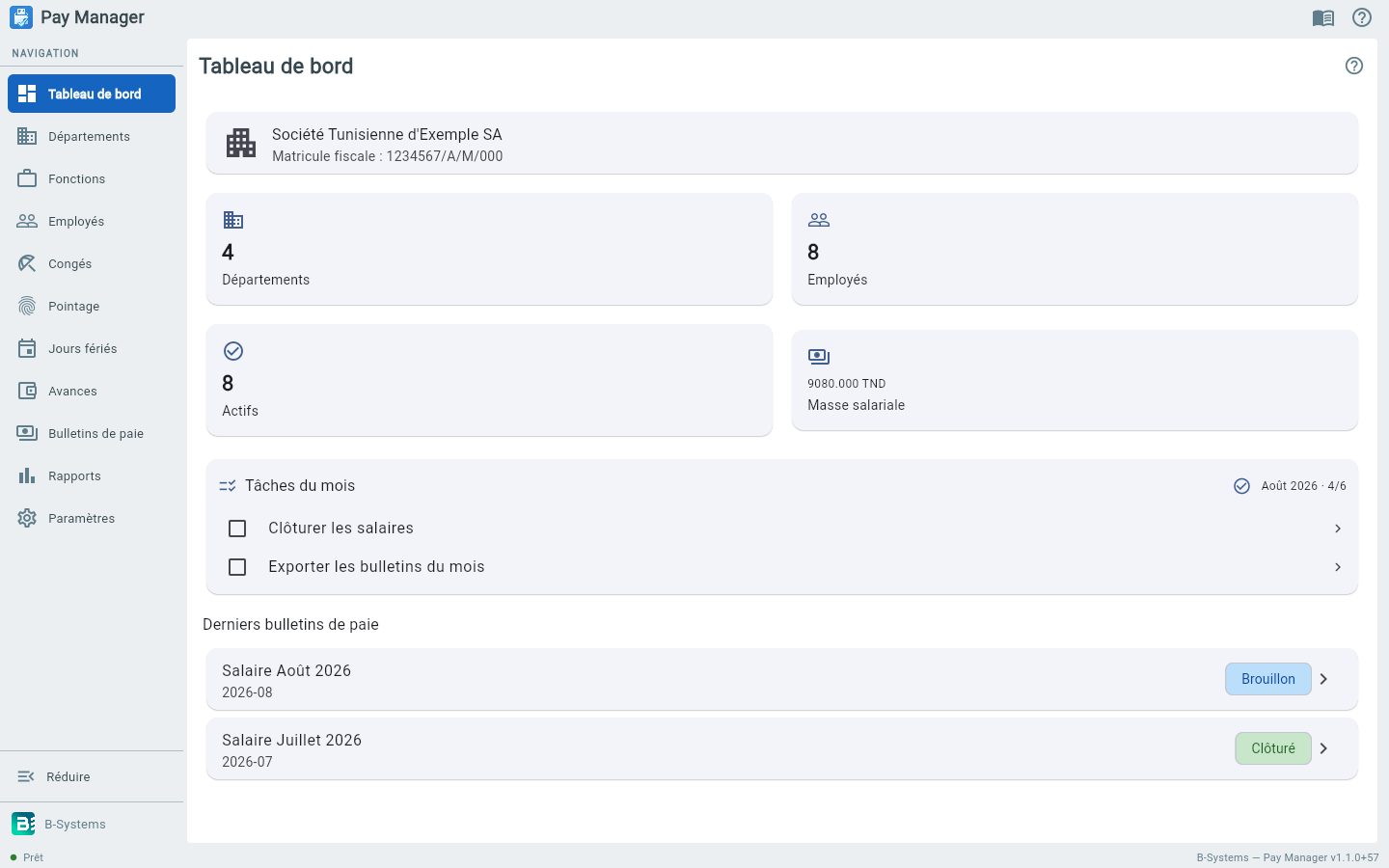Open the Employés navigation item
1389x868 pixels.
92,221
